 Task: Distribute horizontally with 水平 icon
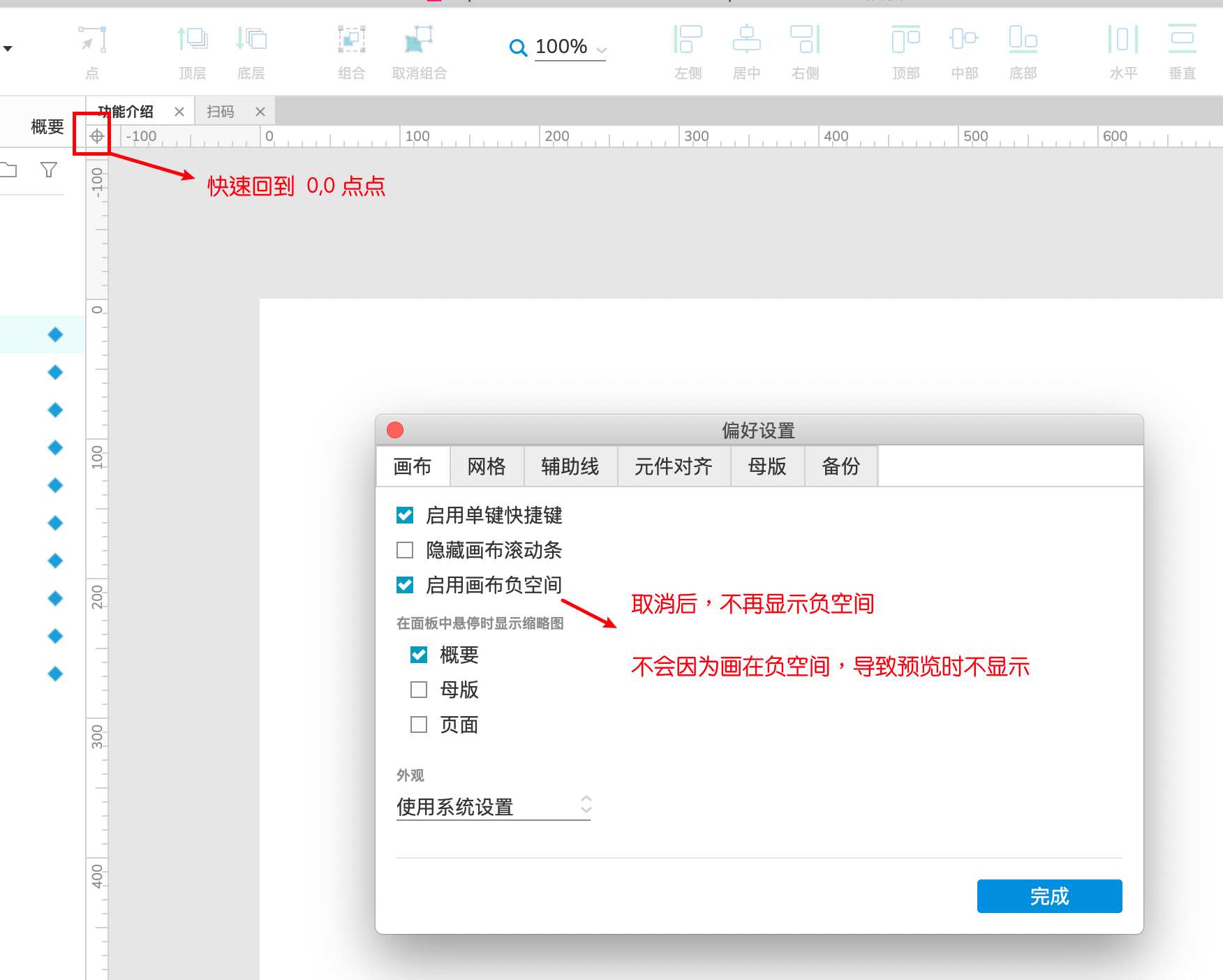coord(1124,40)
